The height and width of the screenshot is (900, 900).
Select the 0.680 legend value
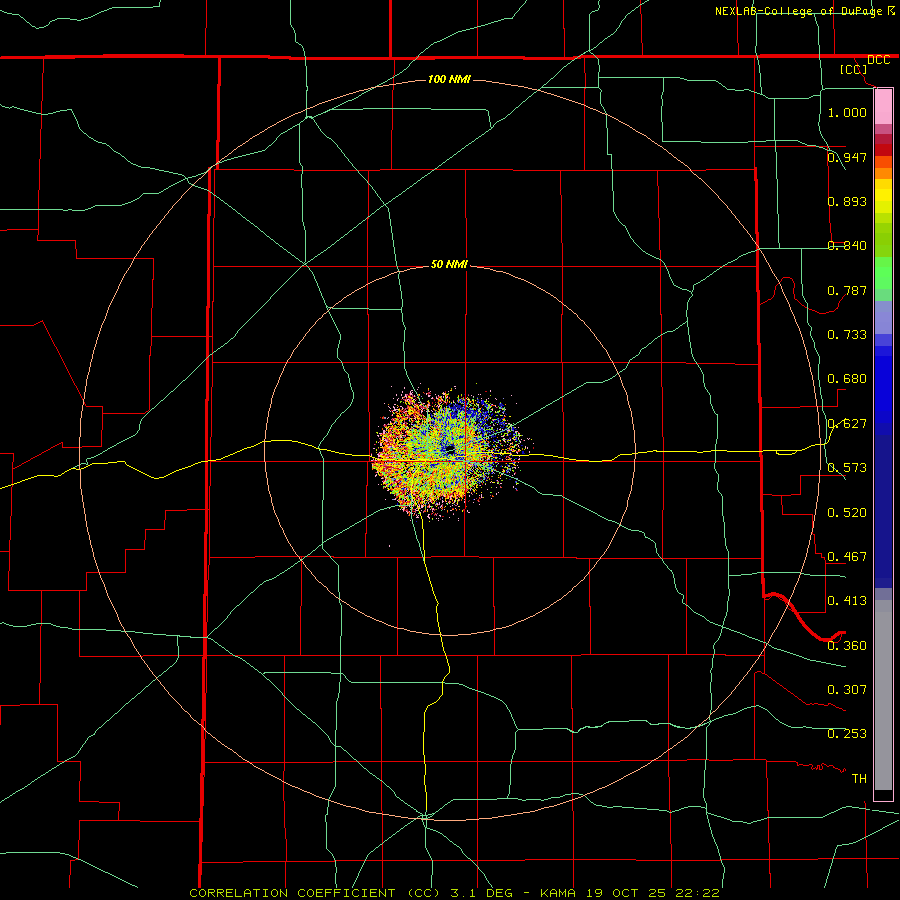(x=847, y=379)
